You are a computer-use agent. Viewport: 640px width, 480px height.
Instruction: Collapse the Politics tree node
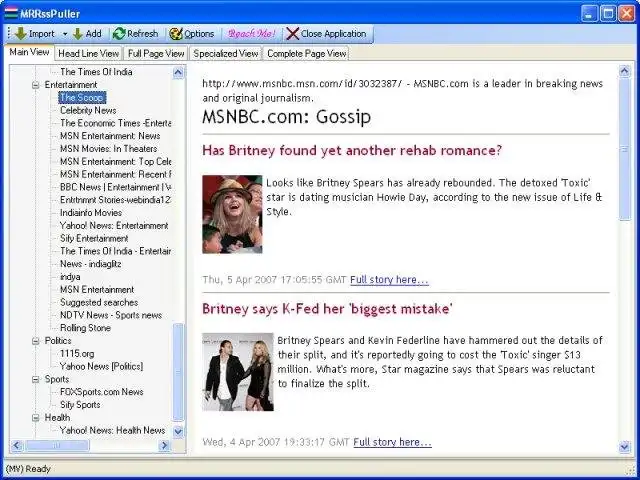[x=36, y=341]
